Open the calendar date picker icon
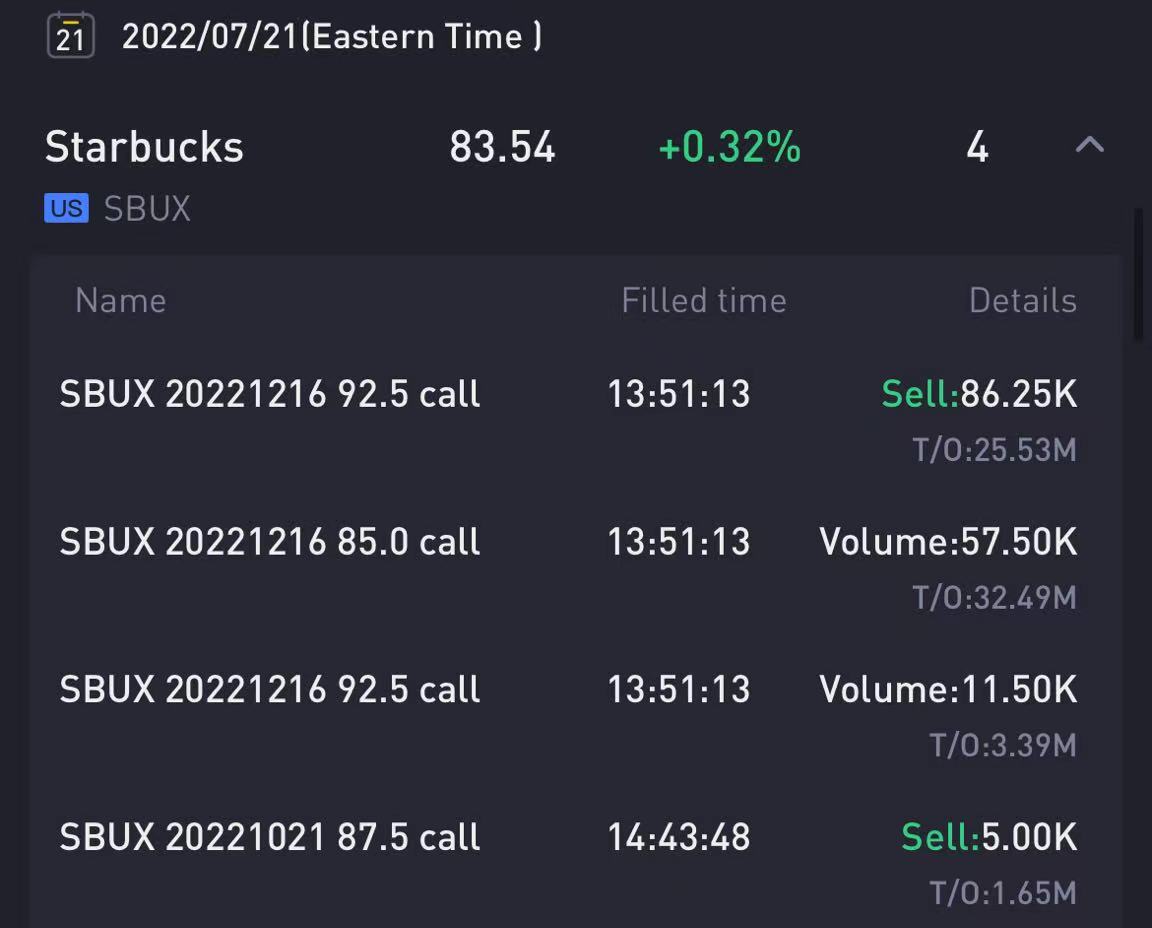The height and width of the screenshot is (928, 1152). tap(71, 35)
